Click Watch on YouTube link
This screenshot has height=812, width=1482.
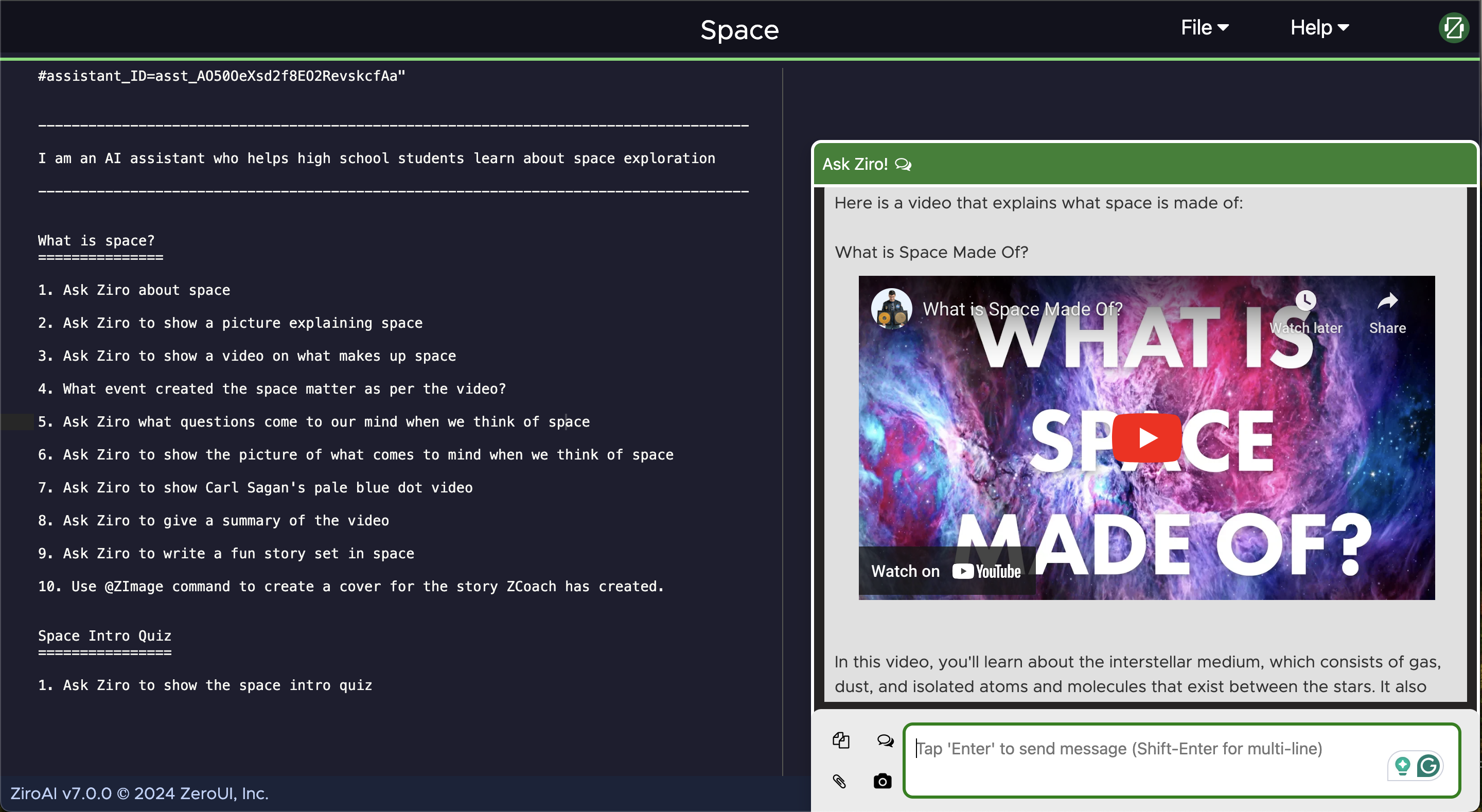946,571
